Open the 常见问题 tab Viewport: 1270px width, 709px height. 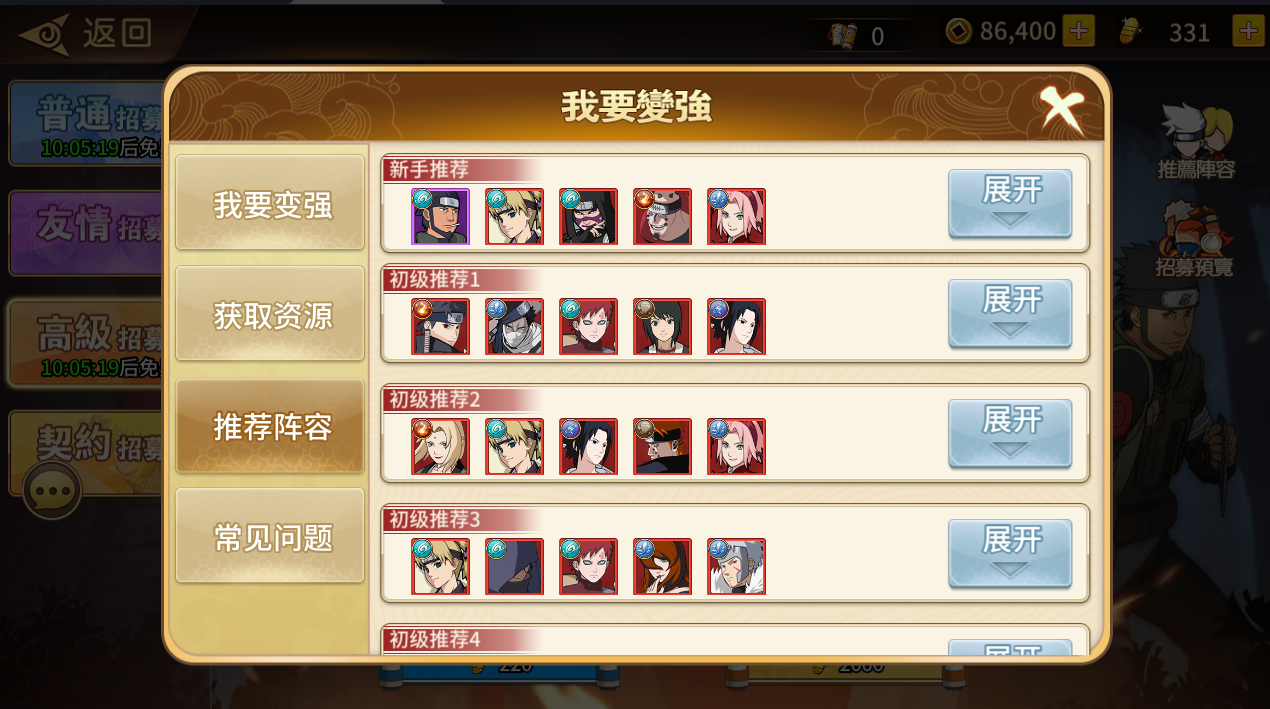point(270,536)
